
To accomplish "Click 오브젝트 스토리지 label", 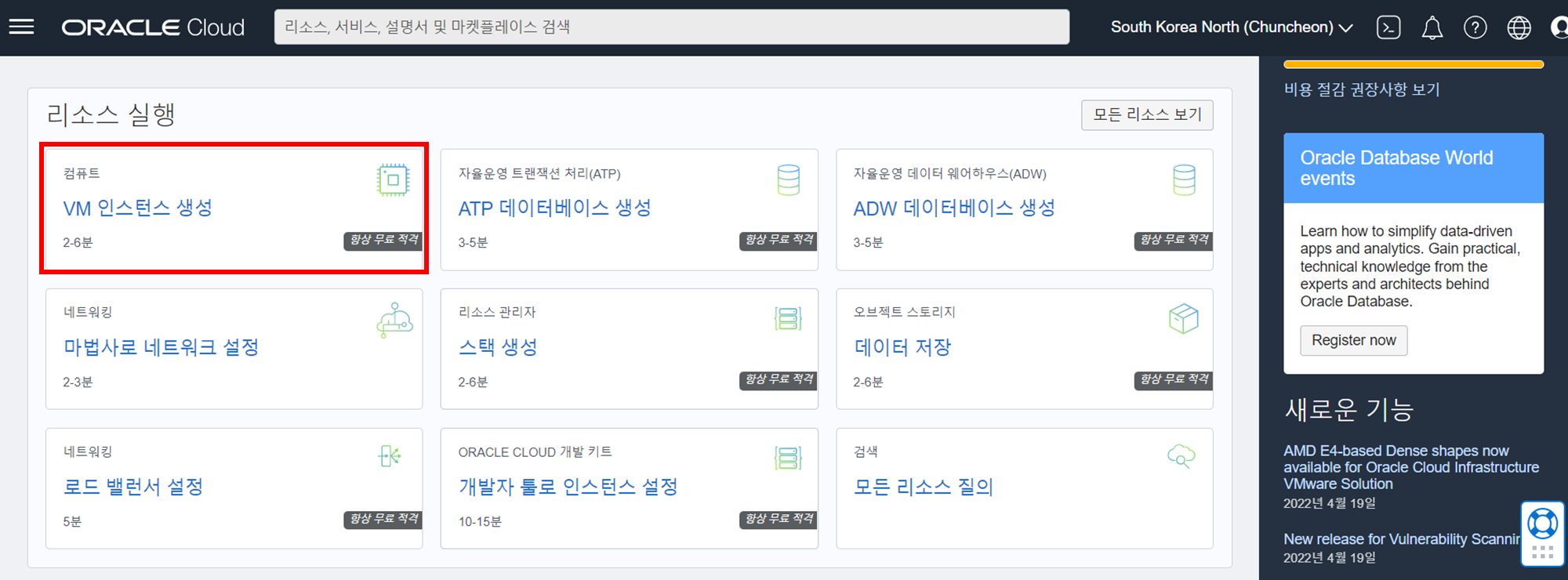I will tap(904, 312).
